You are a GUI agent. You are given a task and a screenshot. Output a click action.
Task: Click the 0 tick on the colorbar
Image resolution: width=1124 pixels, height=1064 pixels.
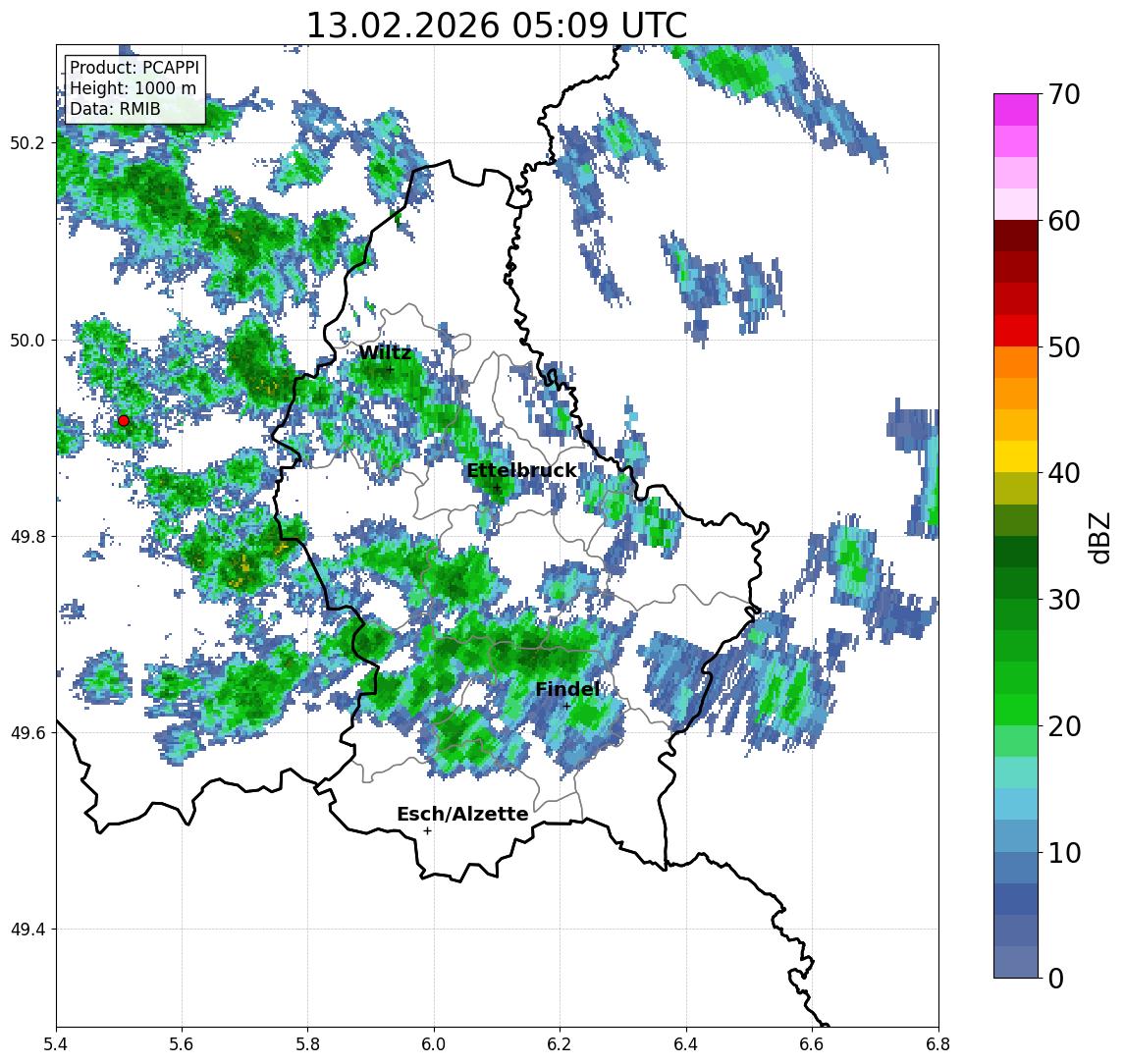click(x=1056, y=978)
